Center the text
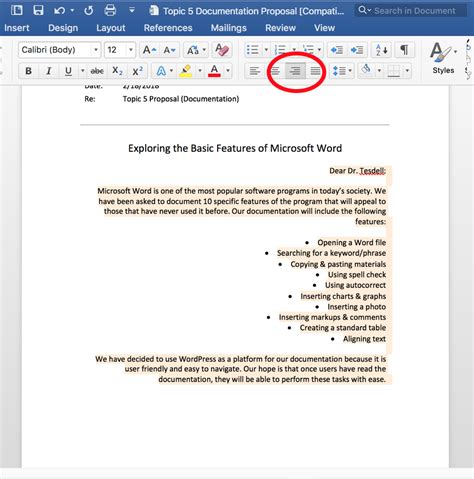 (275, 71)
